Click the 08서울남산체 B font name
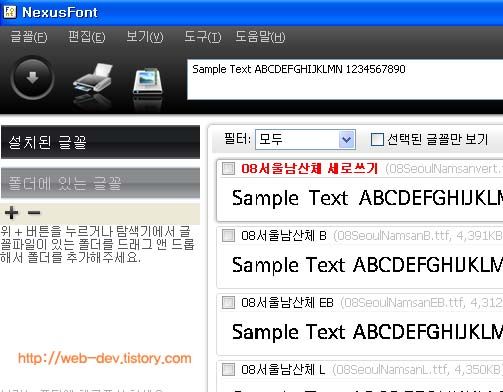 [x=284, y=235]
